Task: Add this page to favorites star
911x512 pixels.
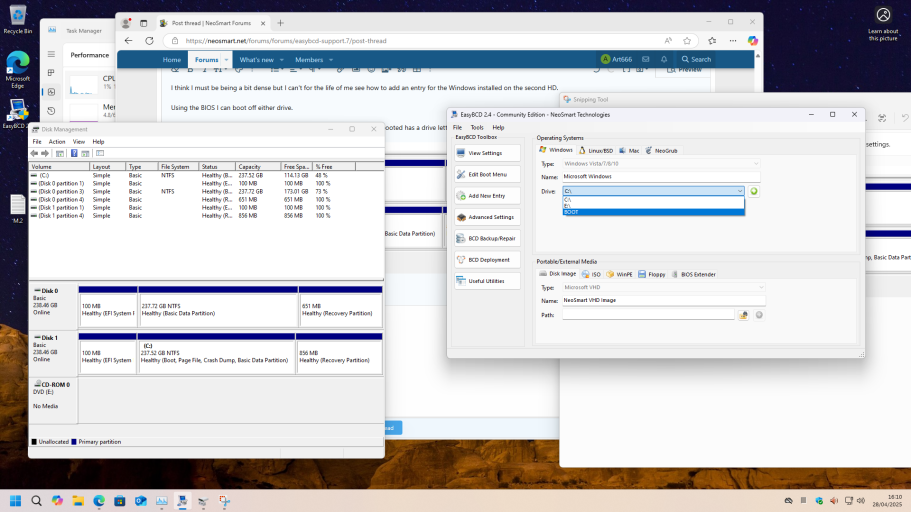Action: pos(687,41)
